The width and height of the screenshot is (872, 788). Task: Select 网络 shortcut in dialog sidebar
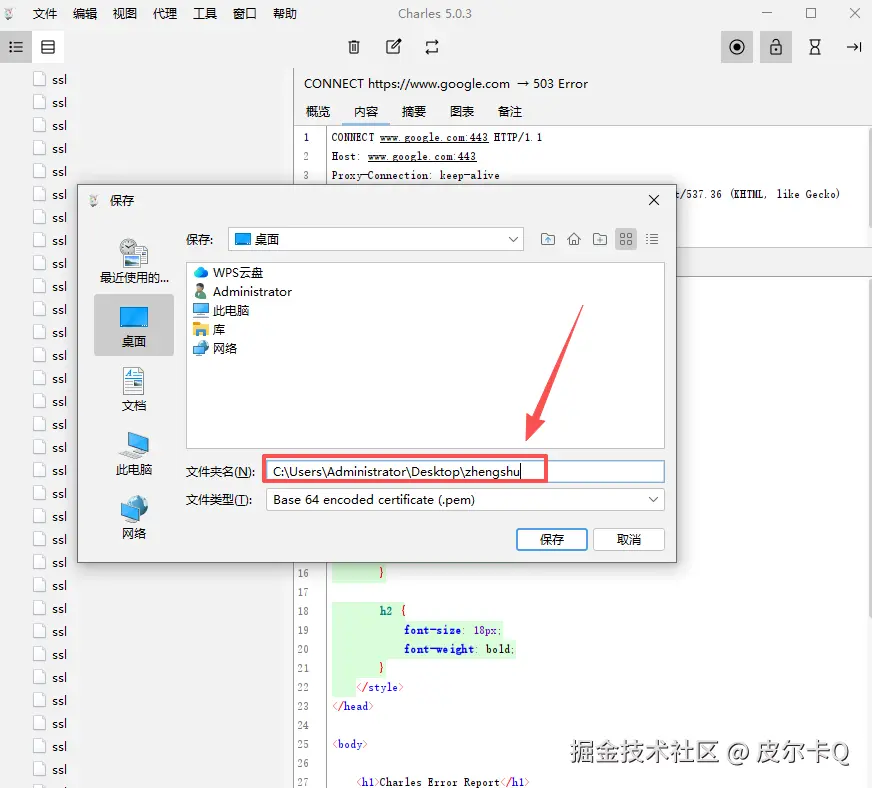coord(134,517)
